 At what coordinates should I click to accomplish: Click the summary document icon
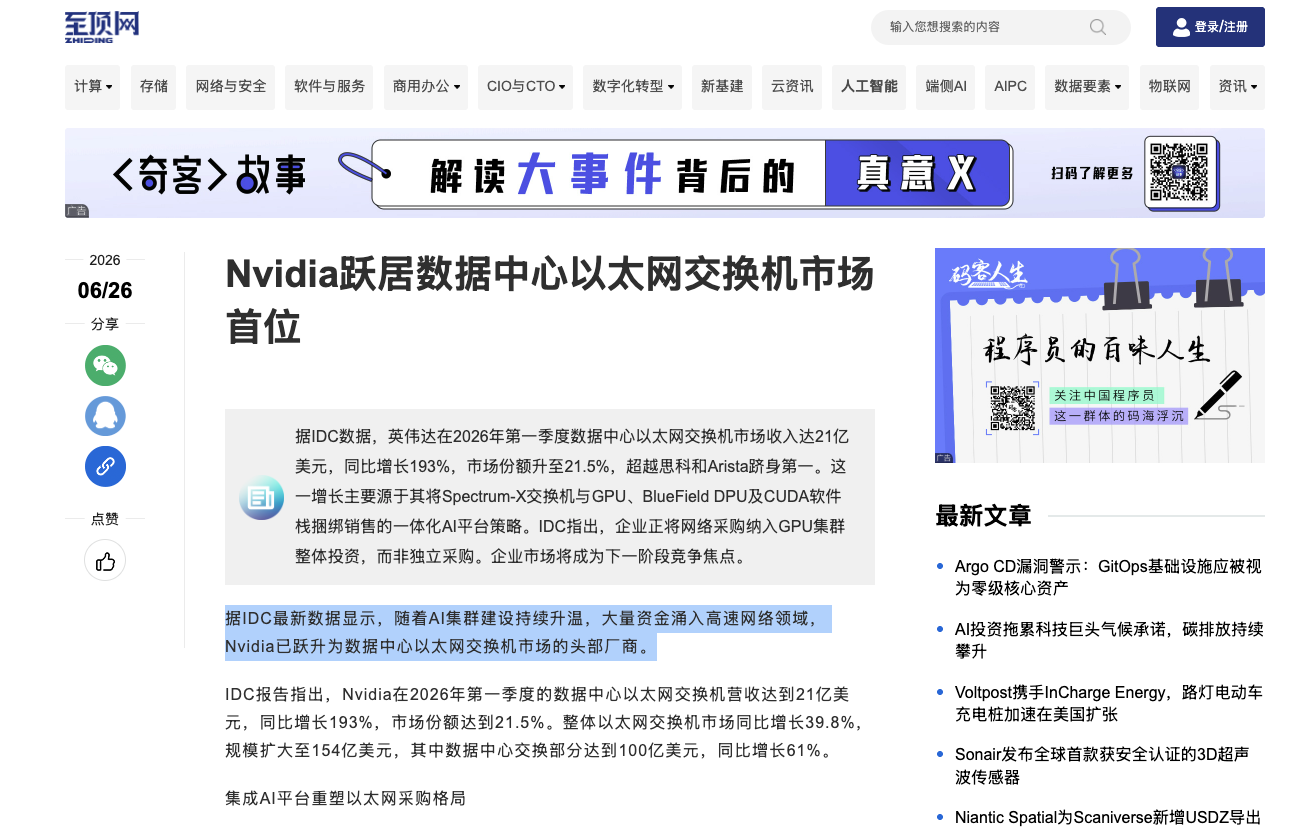261,497
